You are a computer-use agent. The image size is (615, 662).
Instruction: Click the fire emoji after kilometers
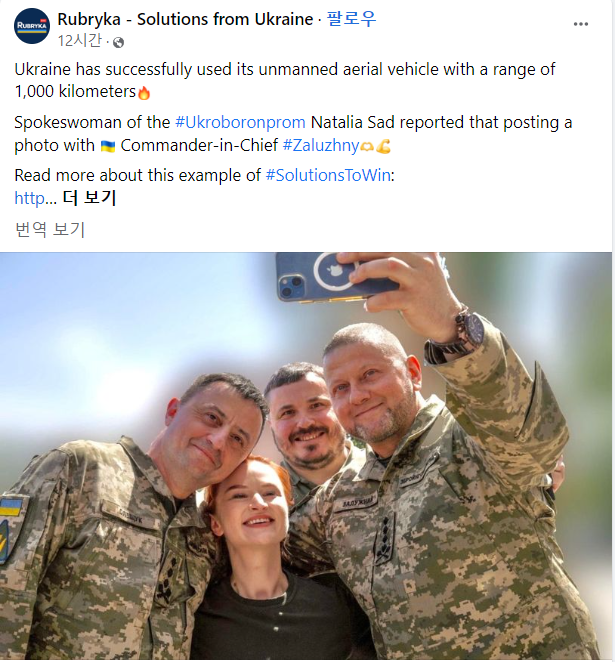pyautogui.click(x=144, y=92)
